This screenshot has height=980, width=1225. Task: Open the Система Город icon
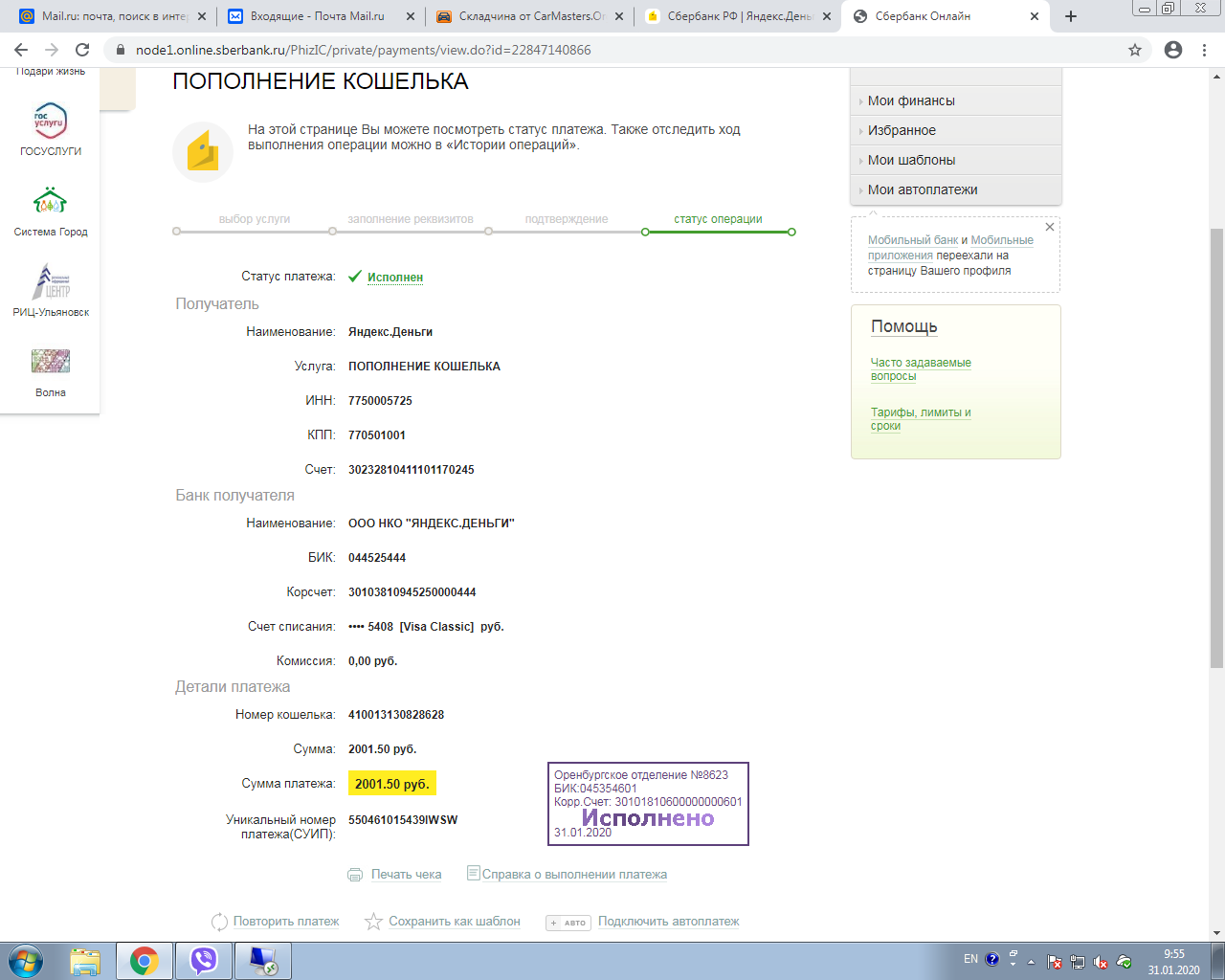[x=50, y=202]
